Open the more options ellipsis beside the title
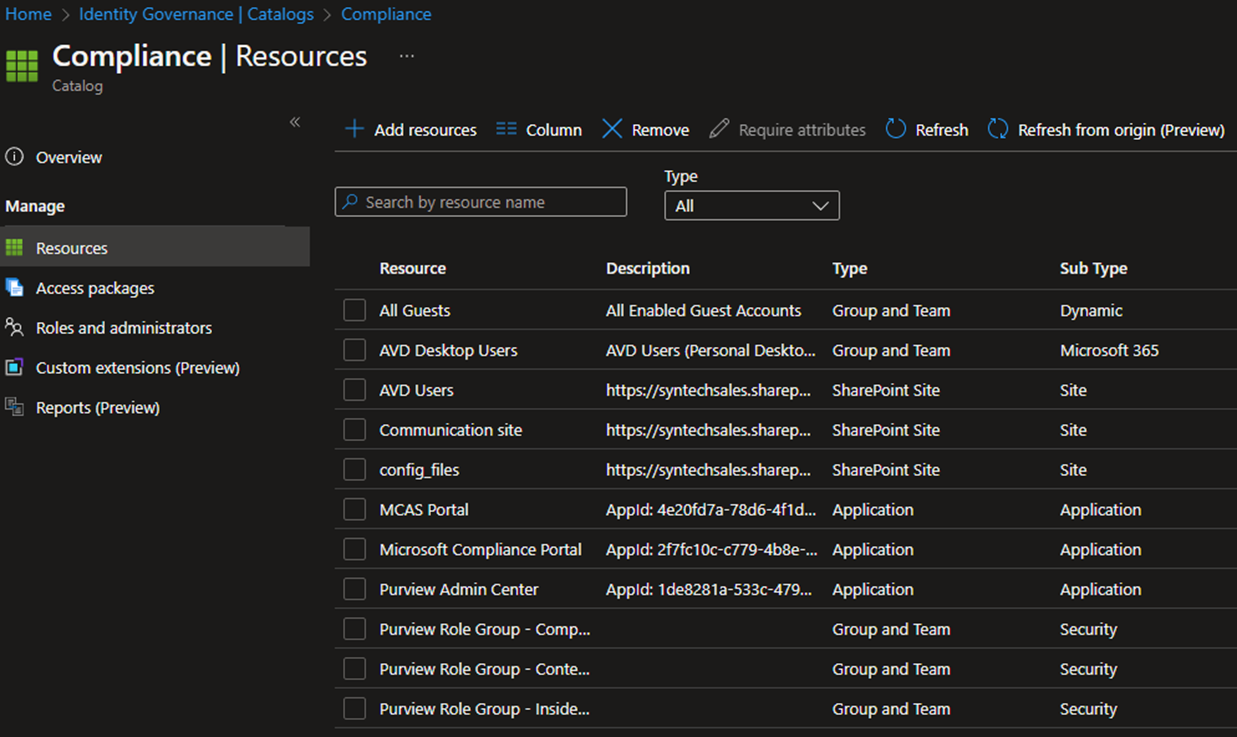 tap(406, 56)
